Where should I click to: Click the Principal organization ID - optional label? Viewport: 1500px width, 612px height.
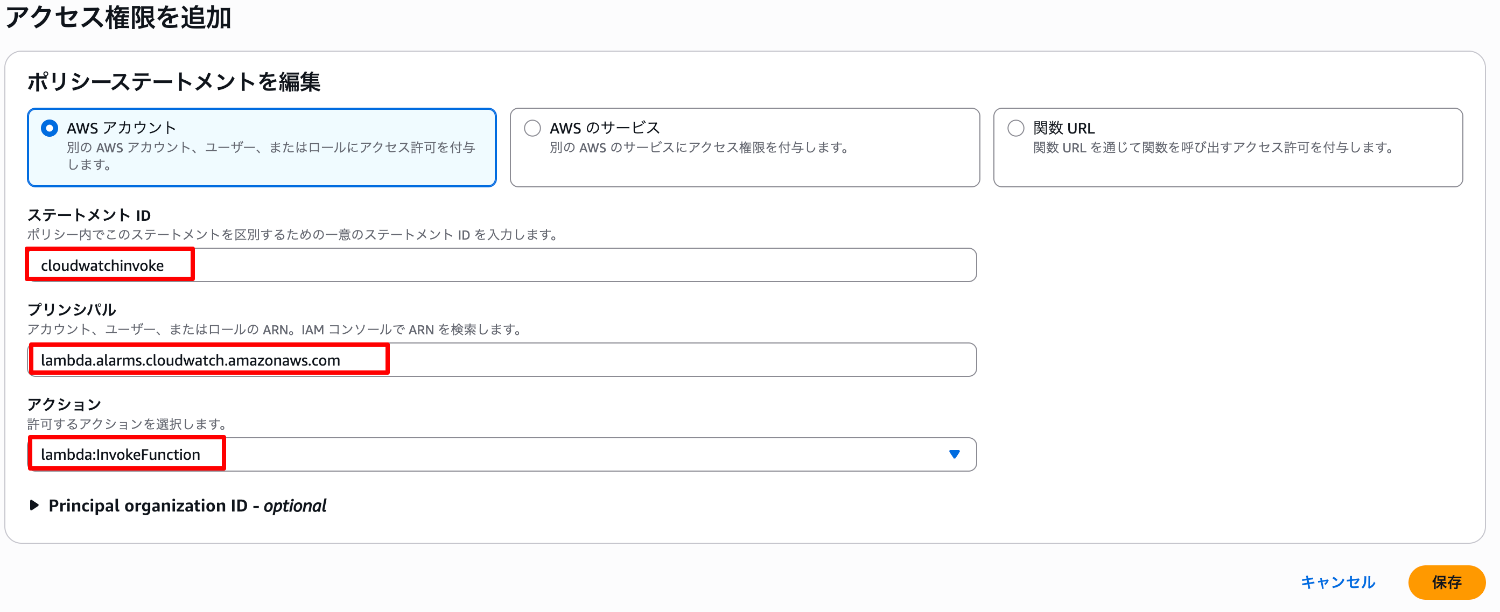coord(187,506)
